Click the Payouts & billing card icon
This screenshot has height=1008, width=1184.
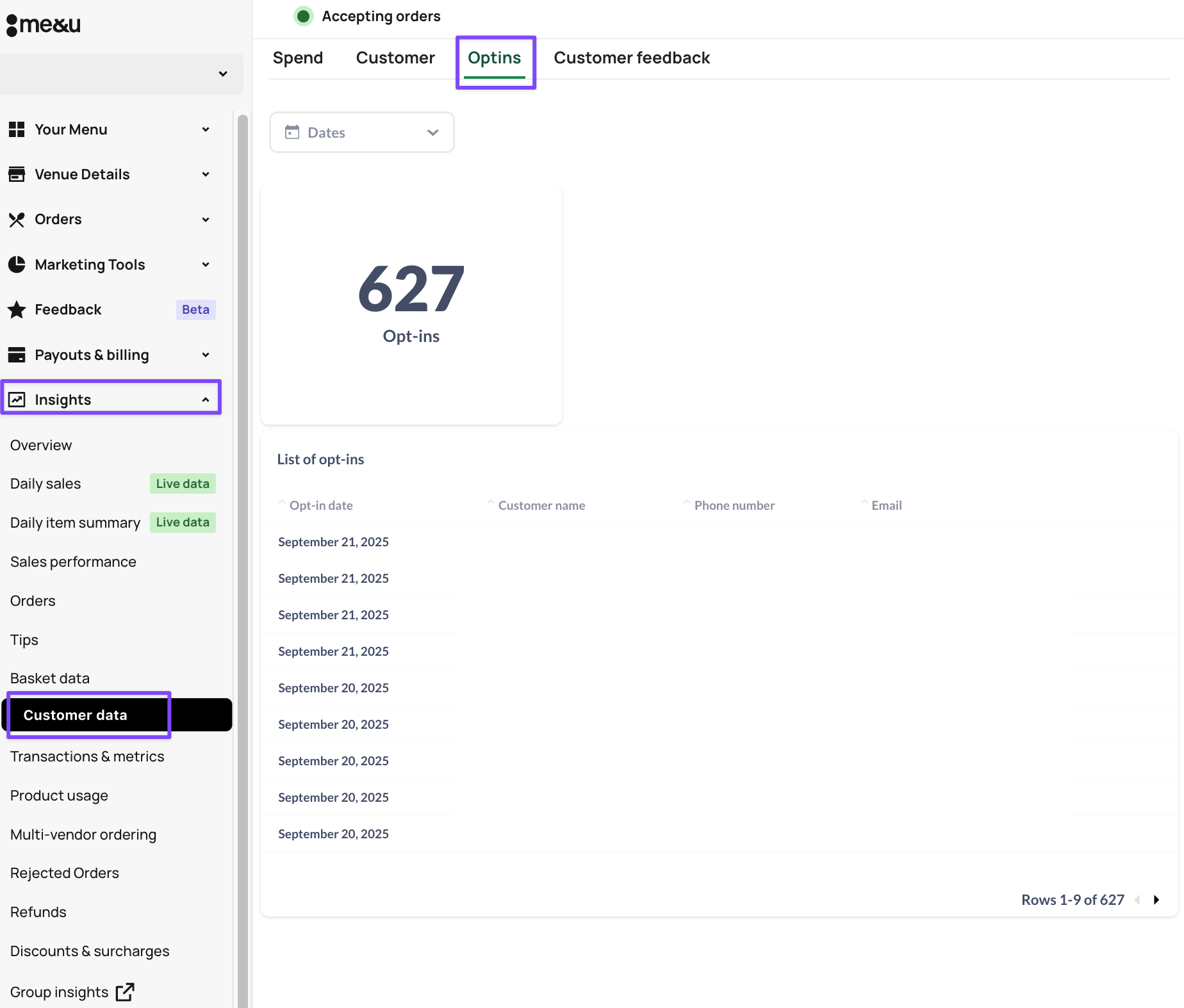tap(17, 355)
